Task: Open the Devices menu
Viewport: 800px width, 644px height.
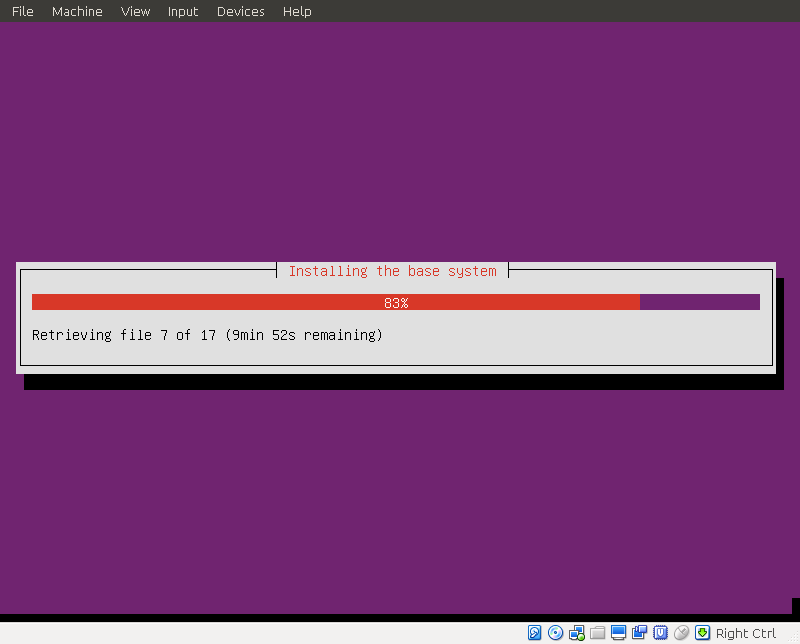Action: (x=240, y=12)
